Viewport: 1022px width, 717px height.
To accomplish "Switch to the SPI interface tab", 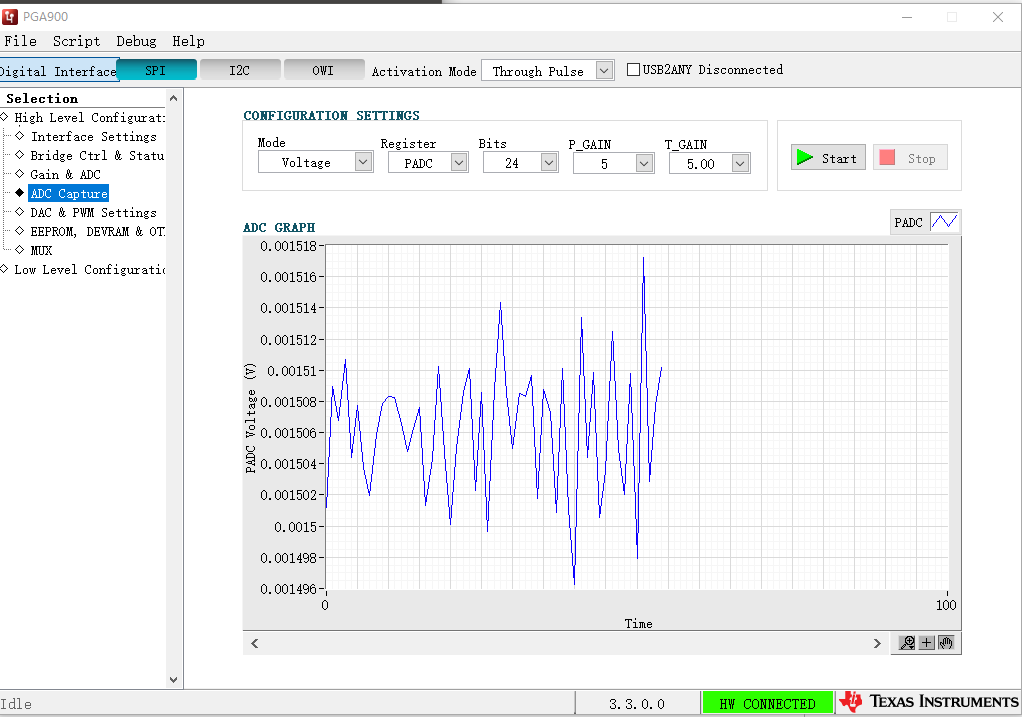I will 156,70.
